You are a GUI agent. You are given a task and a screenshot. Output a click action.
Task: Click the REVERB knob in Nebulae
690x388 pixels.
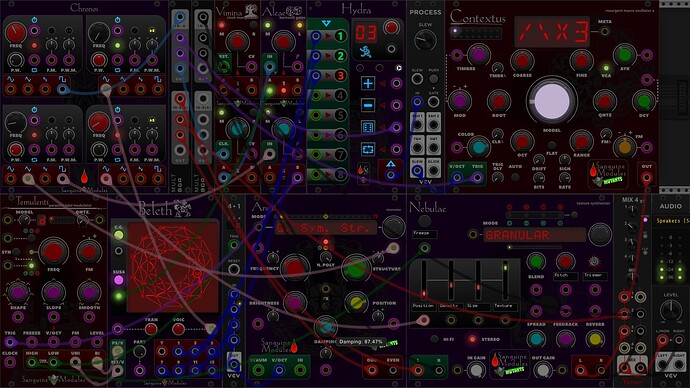pyautogui.click(x=595, y=339)
